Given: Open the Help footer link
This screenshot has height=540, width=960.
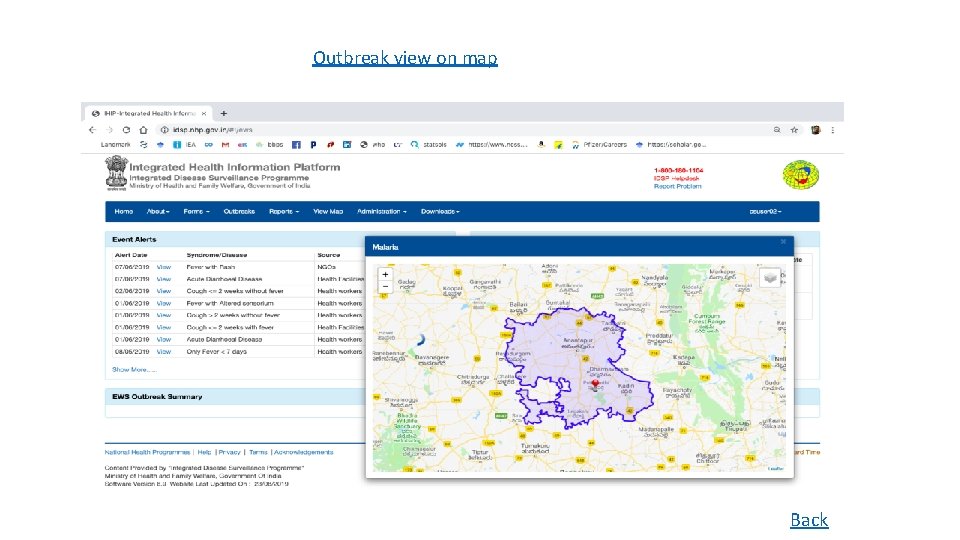Looking at the screenshot, I should coord(204,452).
